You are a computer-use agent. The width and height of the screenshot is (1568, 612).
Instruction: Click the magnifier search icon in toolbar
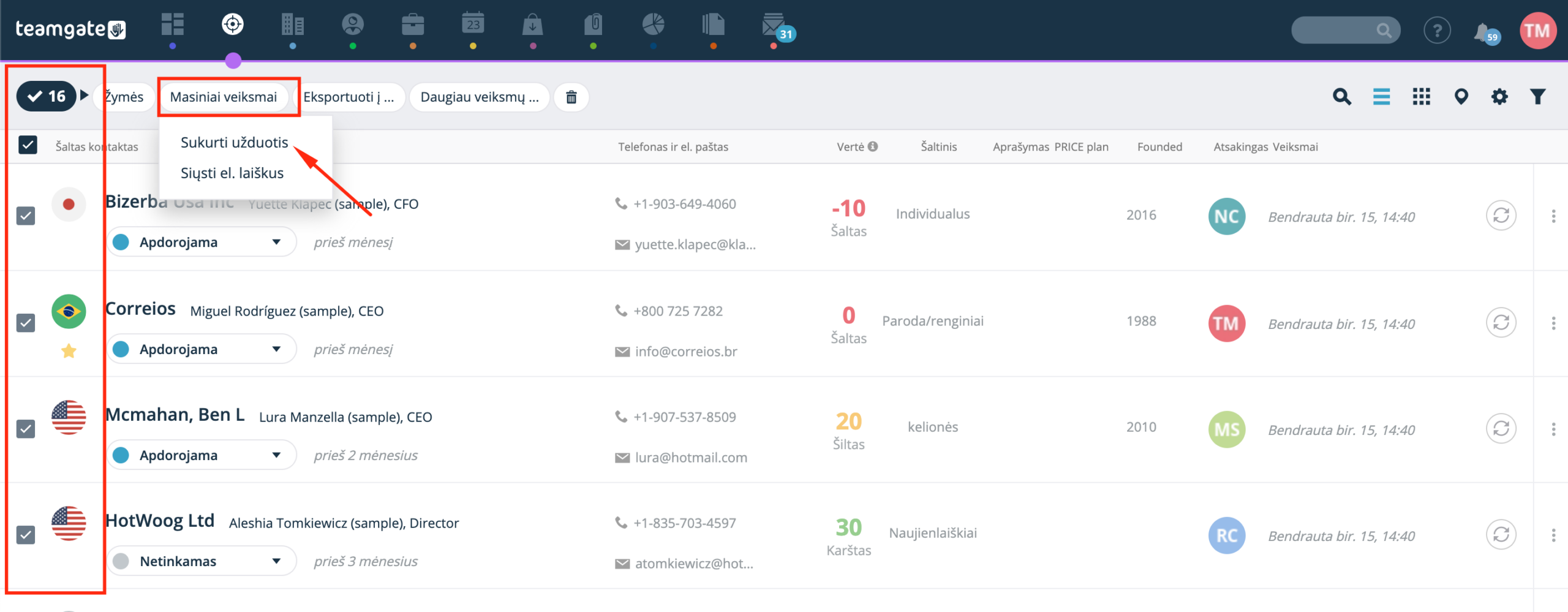click(1341, 96)
